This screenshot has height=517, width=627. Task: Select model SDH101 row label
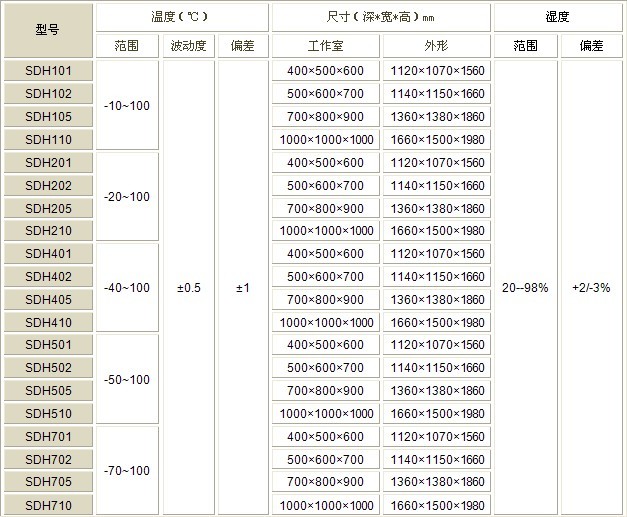coord(48,71)
